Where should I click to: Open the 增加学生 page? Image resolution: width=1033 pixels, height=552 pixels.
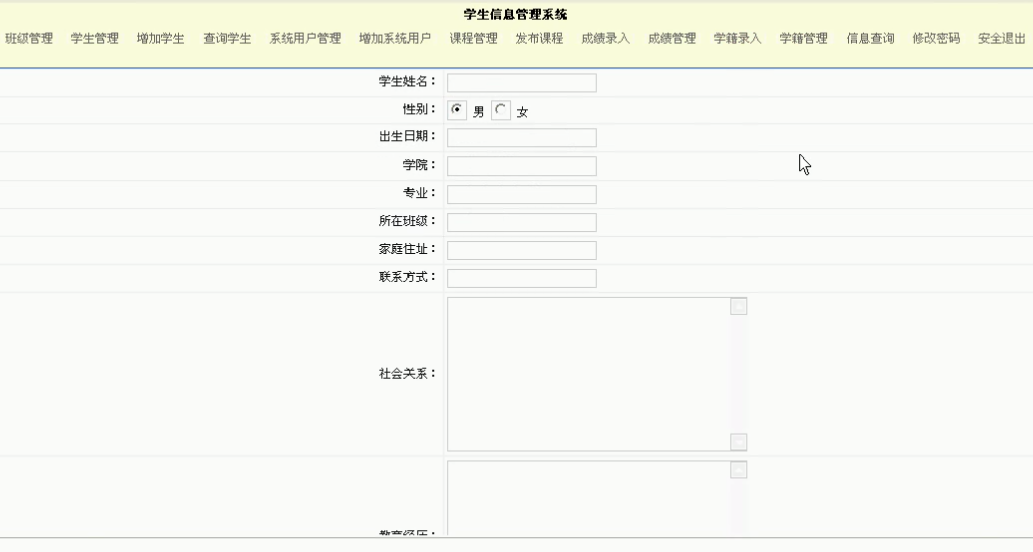[x=161, y=38]
